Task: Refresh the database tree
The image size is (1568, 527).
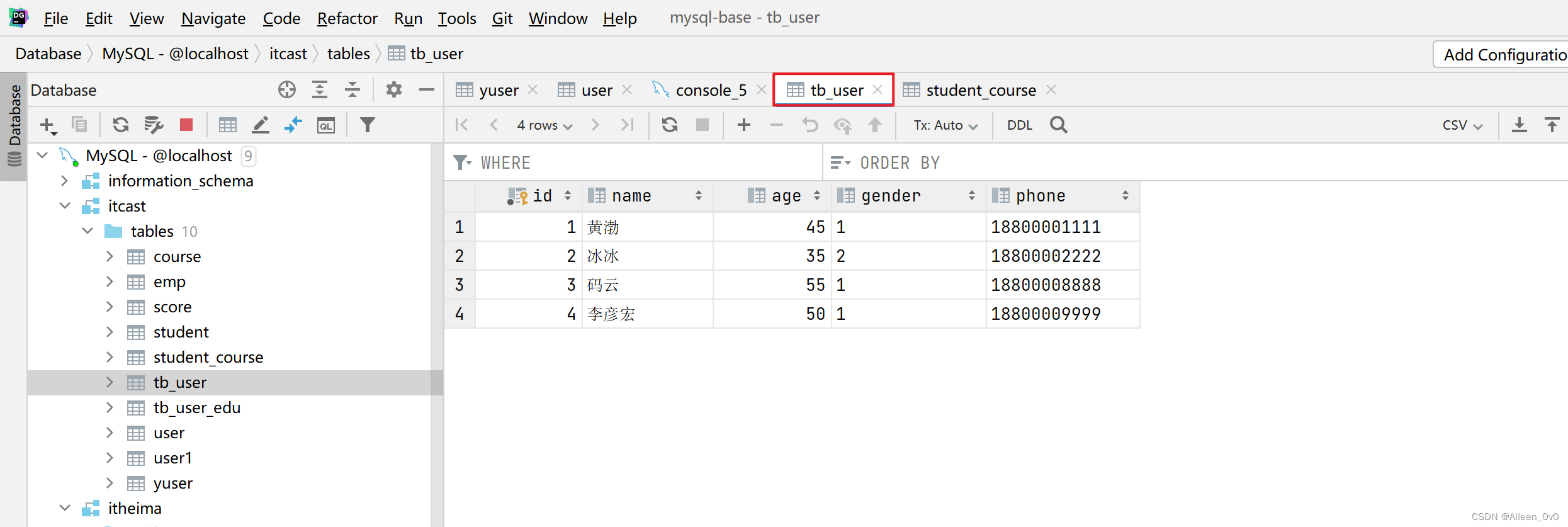Action: pyautogui.click(x=121, y=125)
